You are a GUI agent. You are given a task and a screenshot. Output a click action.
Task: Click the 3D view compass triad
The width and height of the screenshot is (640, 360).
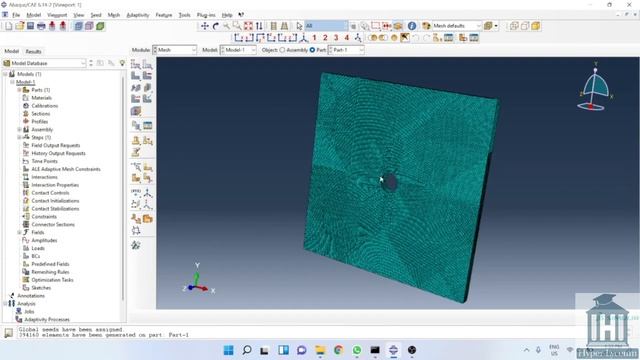tap(595, 88)
